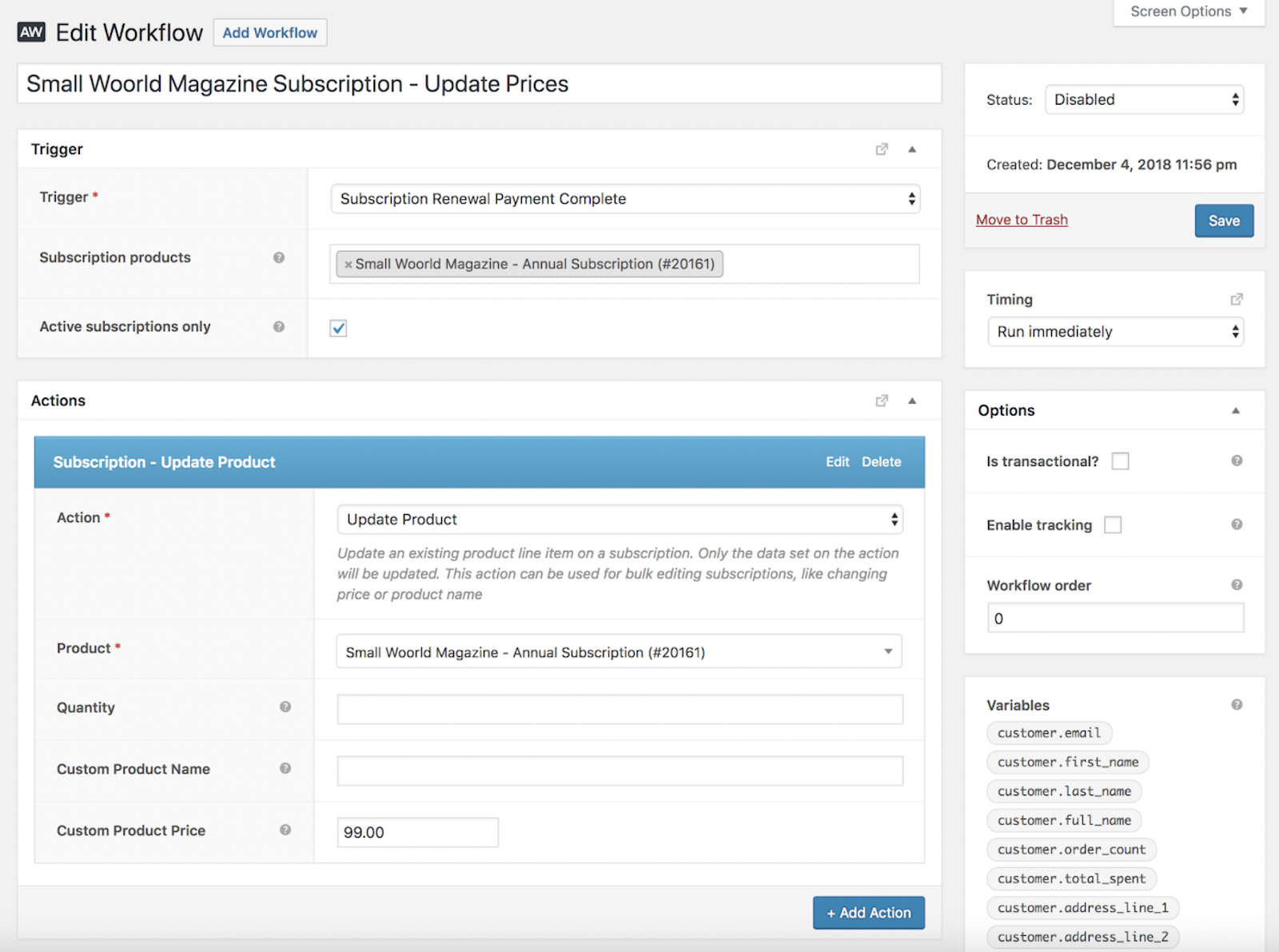
Task: Click Move to Trash link
Action: tap(1022, 220)
